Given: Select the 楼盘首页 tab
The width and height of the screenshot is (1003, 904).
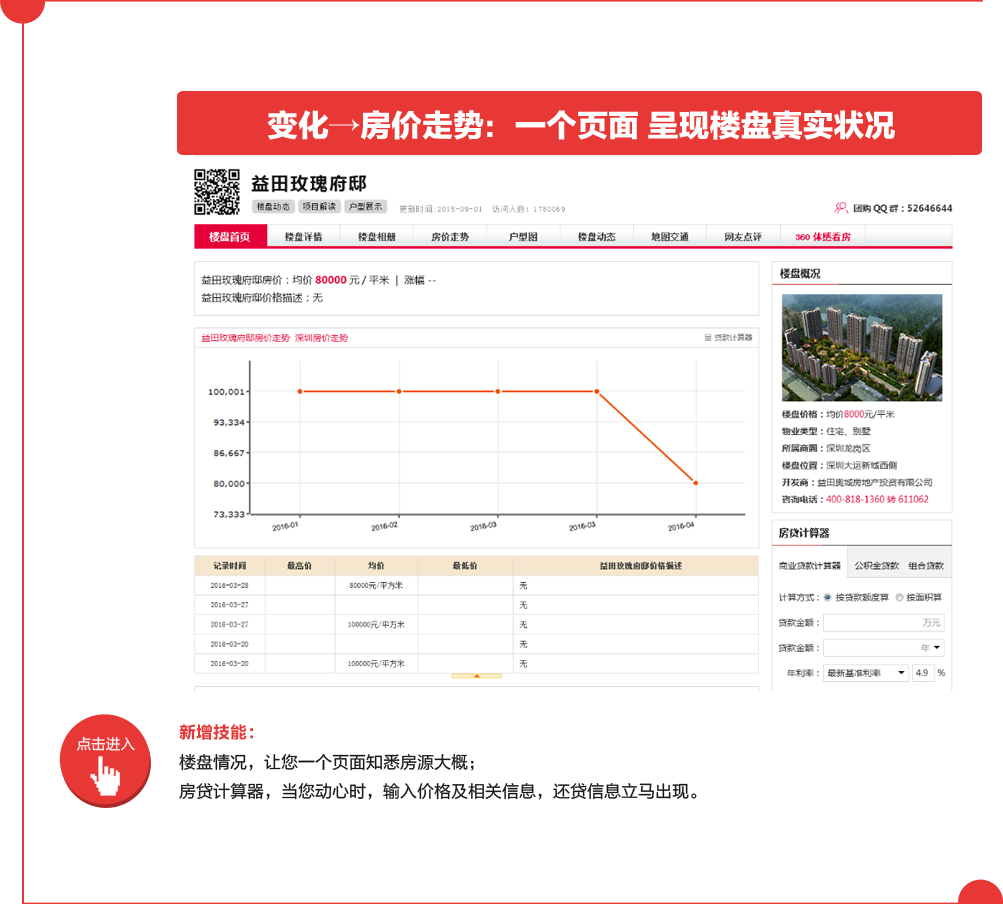Looking at the screenshot, I should (230, 237).
